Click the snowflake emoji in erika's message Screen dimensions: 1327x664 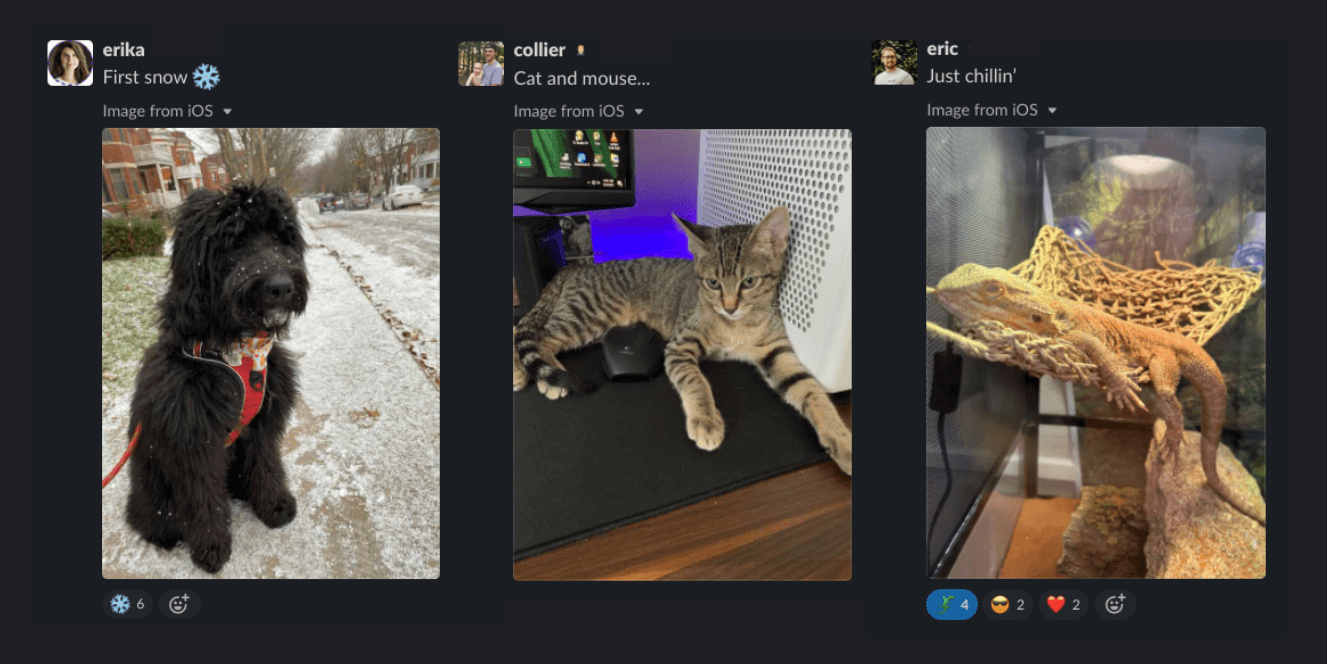click(206, 77)
